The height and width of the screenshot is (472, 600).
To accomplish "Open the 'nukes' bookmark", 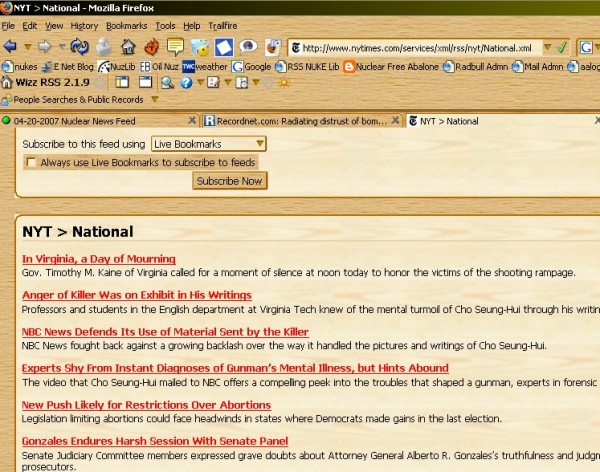I will (20, 67).
